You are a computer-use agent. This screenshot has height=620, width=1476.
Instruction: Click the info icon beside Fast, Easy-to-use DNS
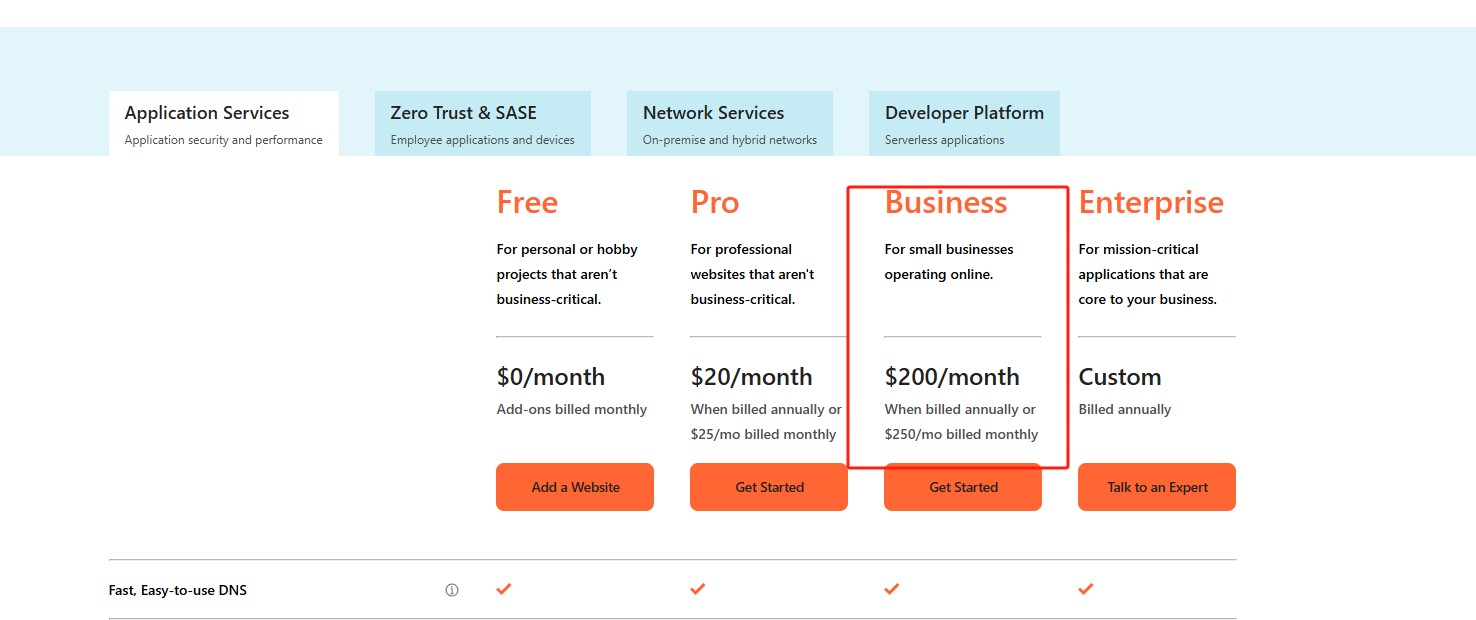point(452,590)
